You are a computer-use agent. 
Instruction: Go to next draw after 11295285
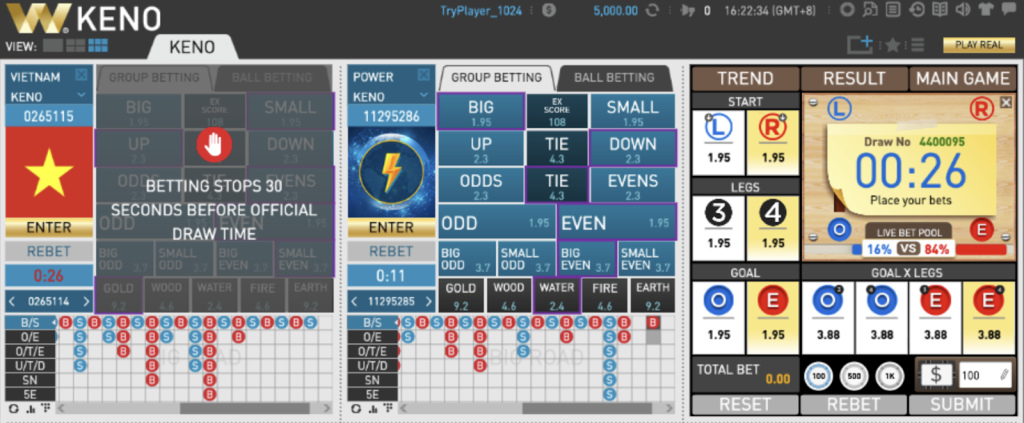point(425,301)
